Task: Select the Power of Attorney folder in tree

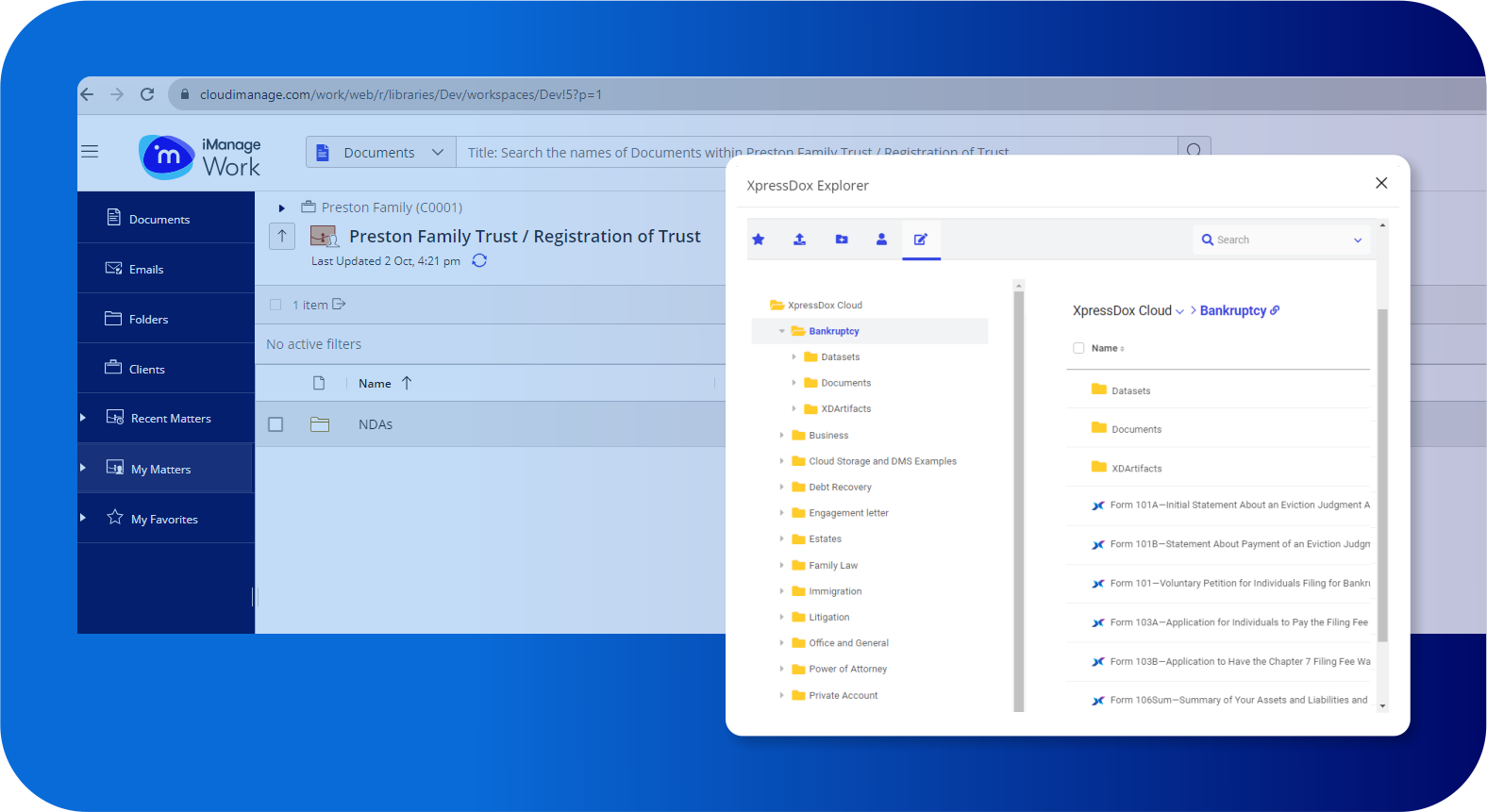Action: pyautogui.click(x=847, y=670)
